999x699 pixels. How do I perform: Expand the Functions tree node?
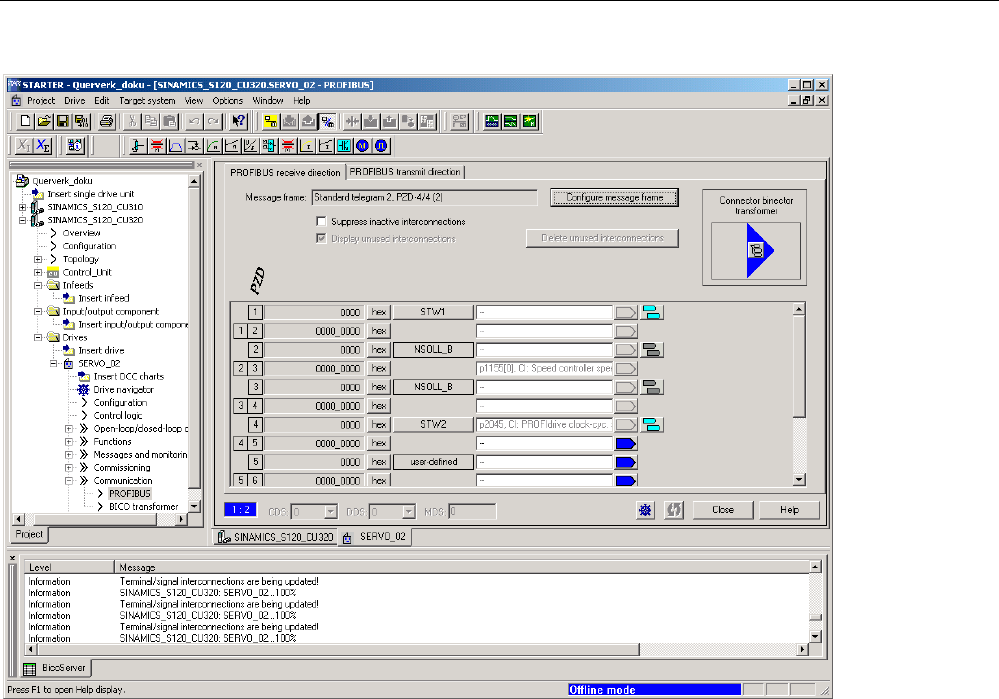(69, 442)
